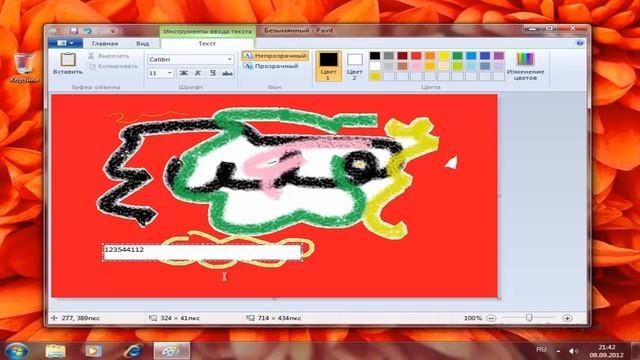The height and width of the screenshot is (360, 640).
Task: Pick the brown color swatch in second row
Action: 402,66
